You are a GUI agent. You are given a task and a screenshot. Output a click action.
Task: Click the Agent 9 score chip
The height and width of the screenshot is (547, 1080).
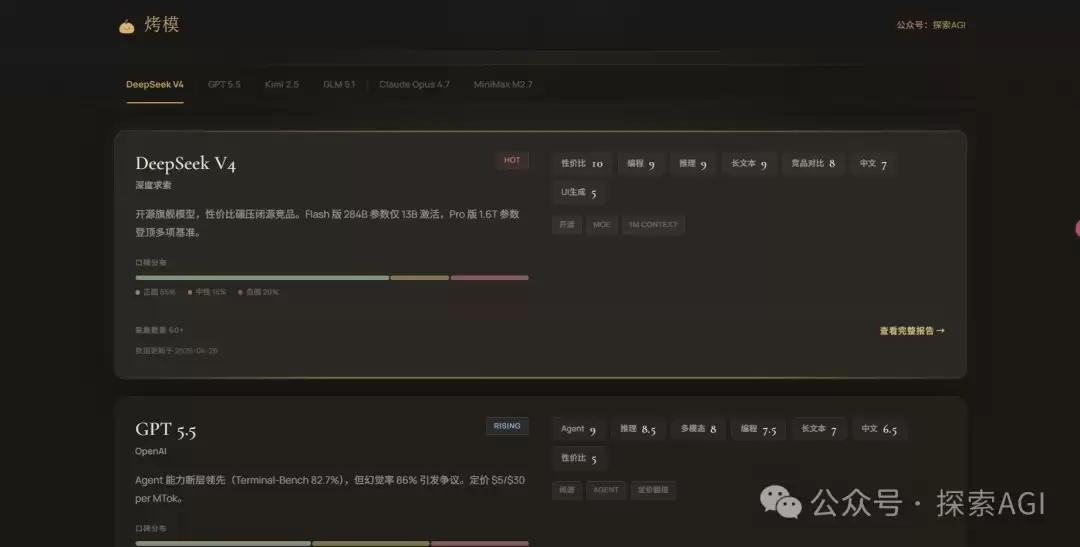[578, 429]
